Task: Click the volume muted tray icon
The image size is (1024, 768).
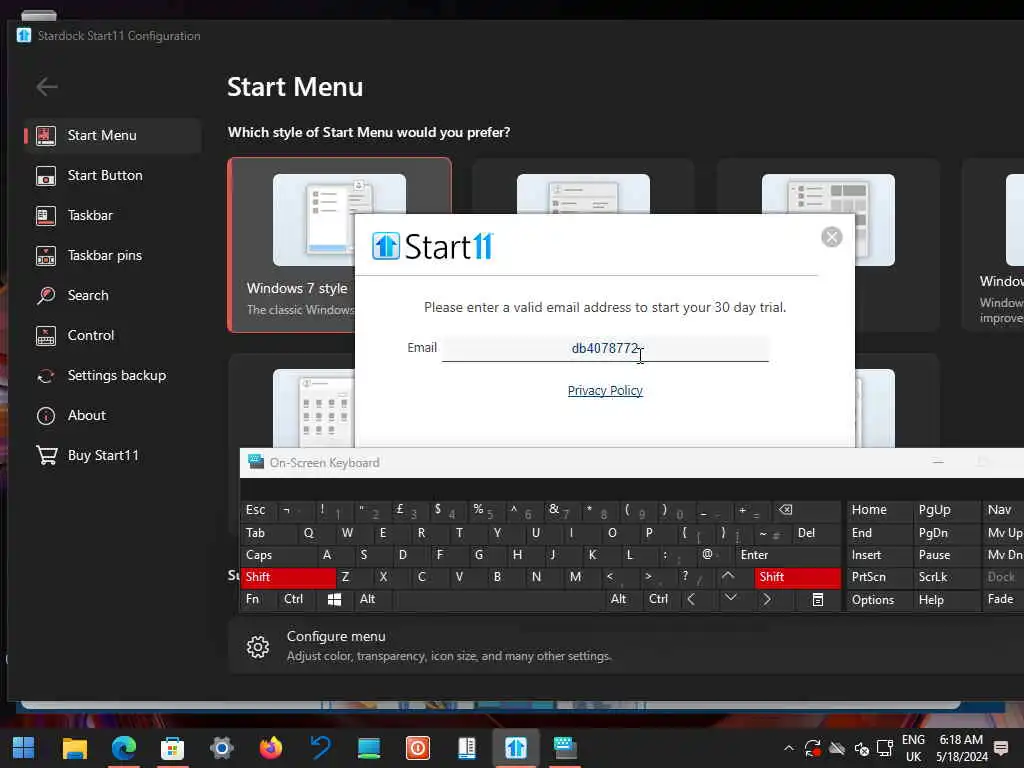Action: coord(861,749)
